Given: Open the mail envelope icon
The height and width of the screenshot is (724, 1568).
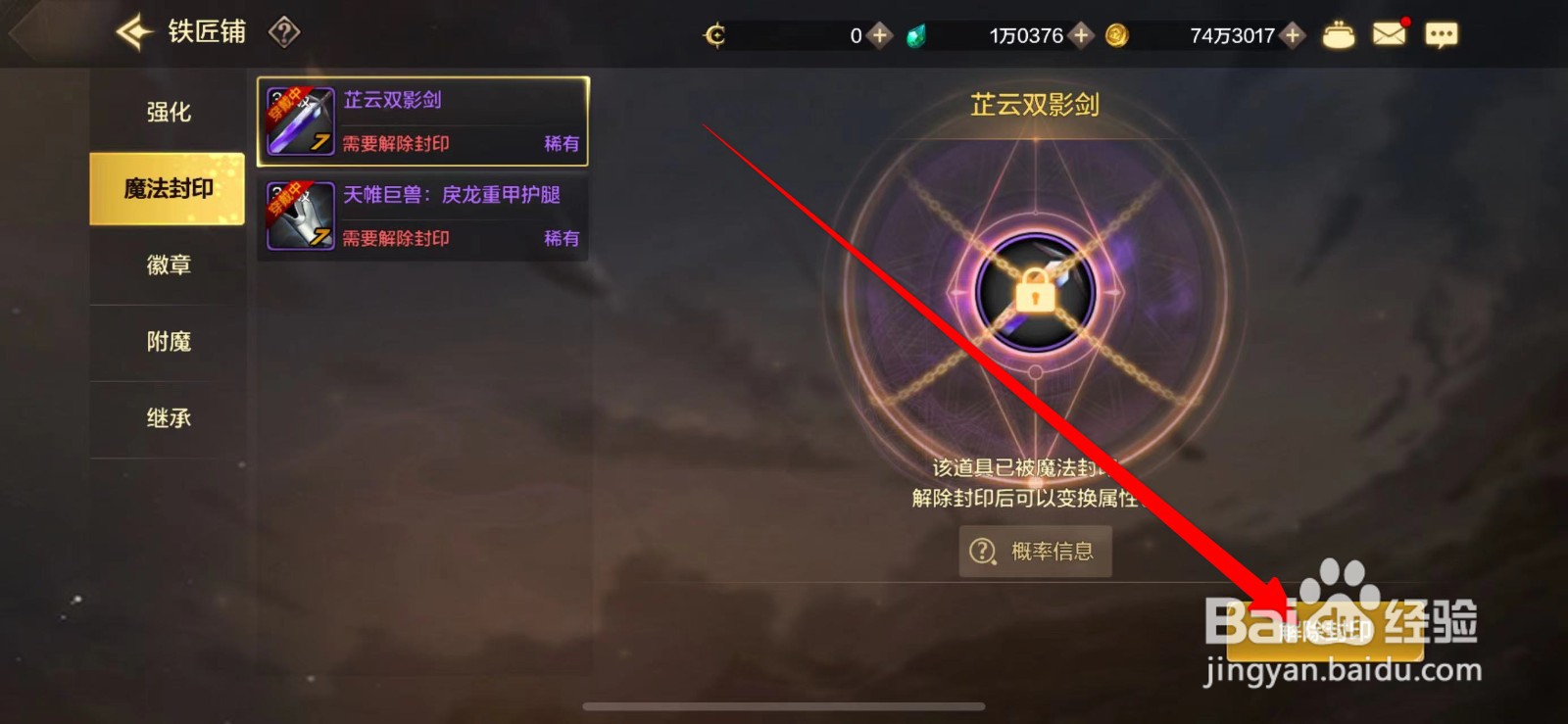Looking at the screenshot, I should point(1390,35).
